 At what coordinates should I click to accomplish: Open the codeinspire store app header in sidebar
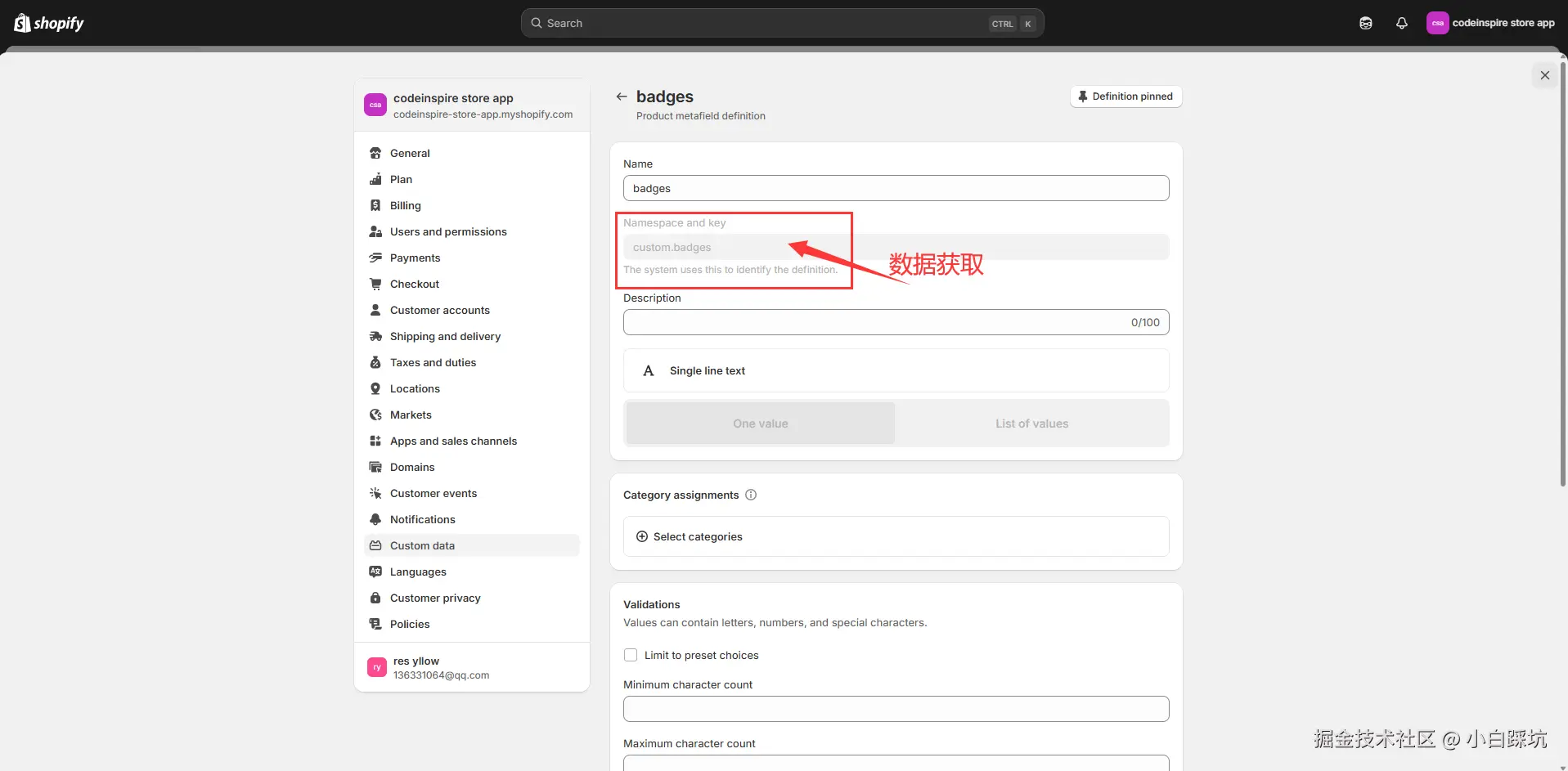[471, 105]
